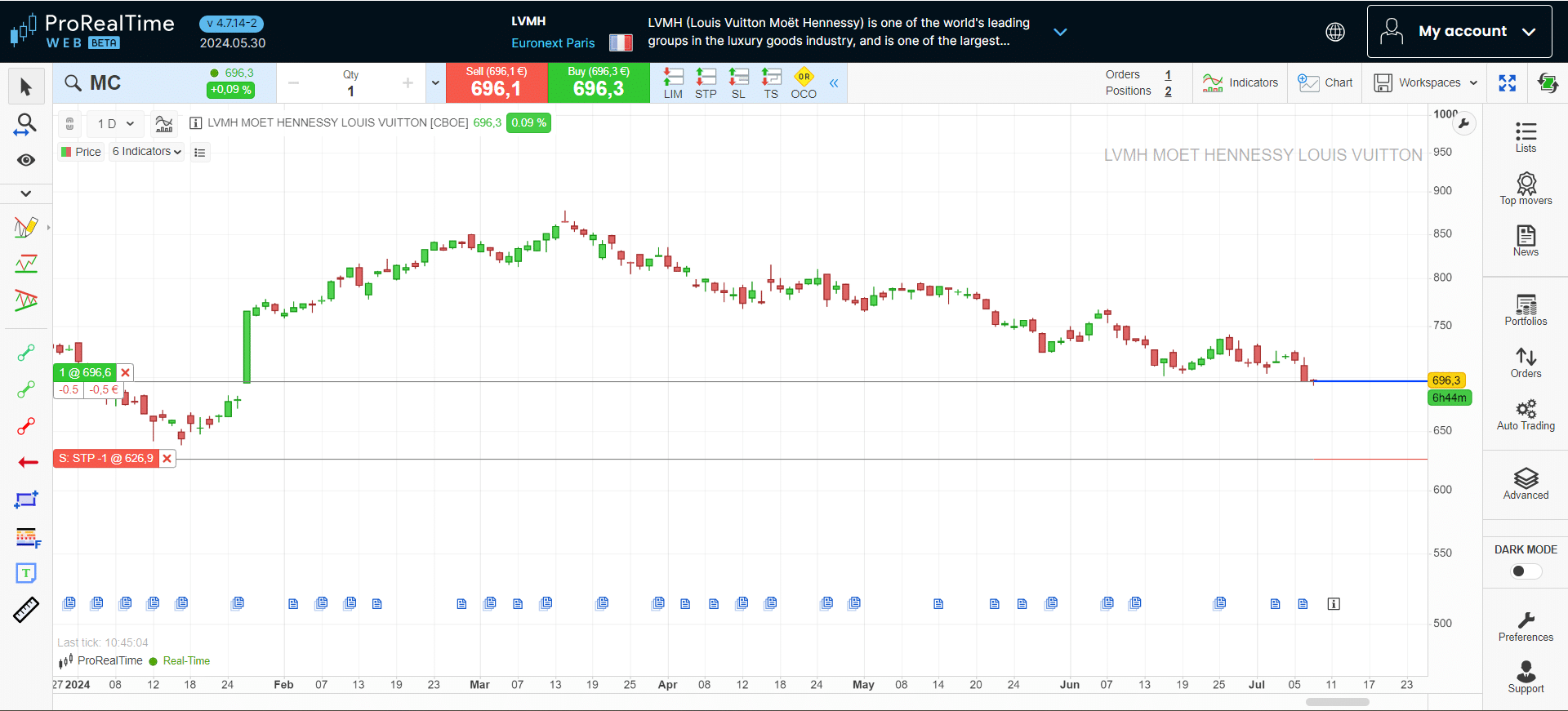Image resolution: width=1568 pixels, height=711 pixels.
Task: Decrease order quantity with minus
Action: [294, 82]
